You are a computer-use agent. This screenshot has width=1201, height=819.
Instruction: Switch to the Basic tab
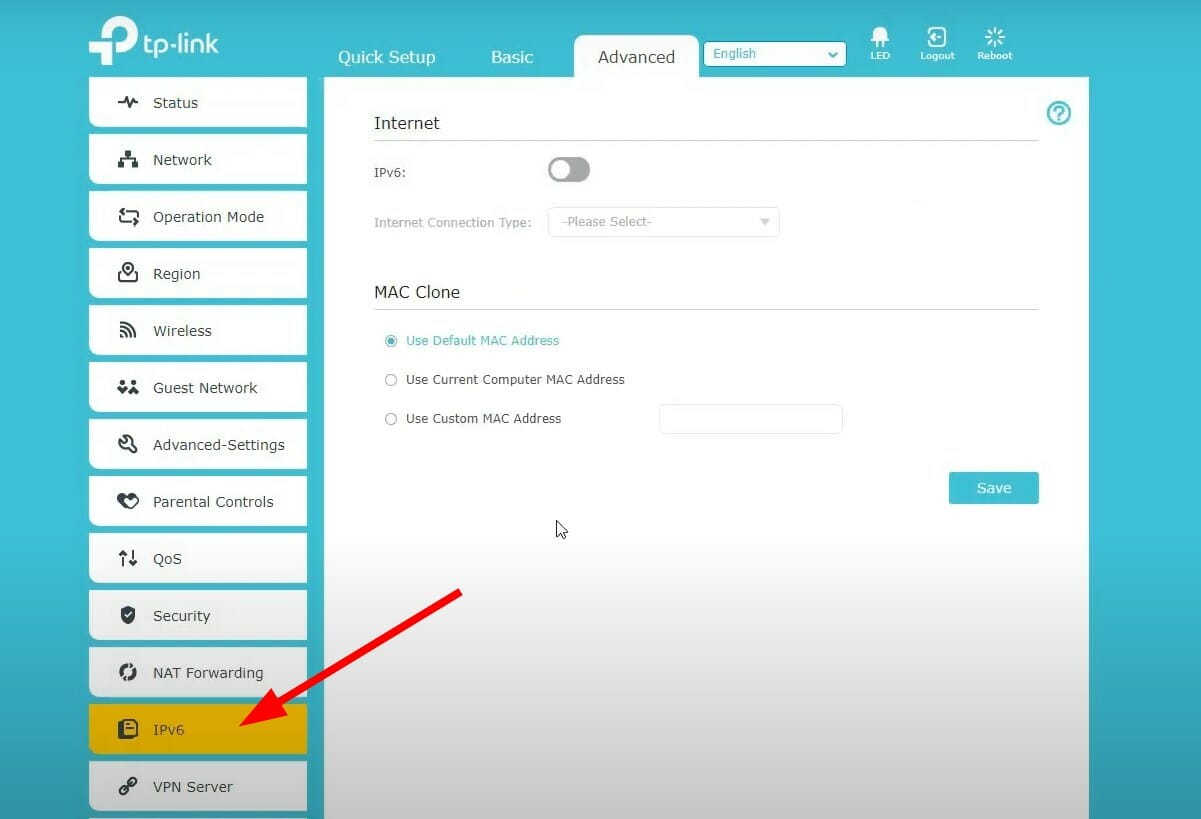click(512, 57)
